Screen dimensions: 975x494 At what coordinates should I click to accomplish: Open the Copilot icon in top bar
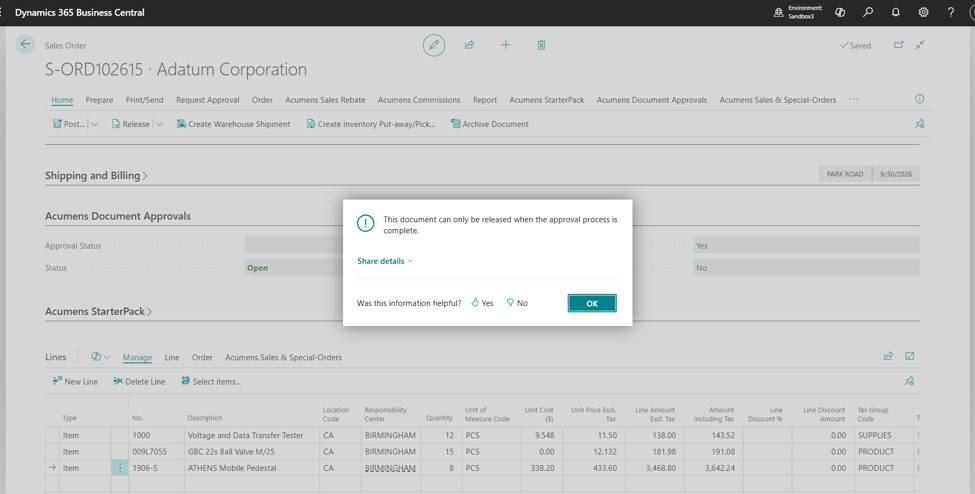click(x=840, y=12)
